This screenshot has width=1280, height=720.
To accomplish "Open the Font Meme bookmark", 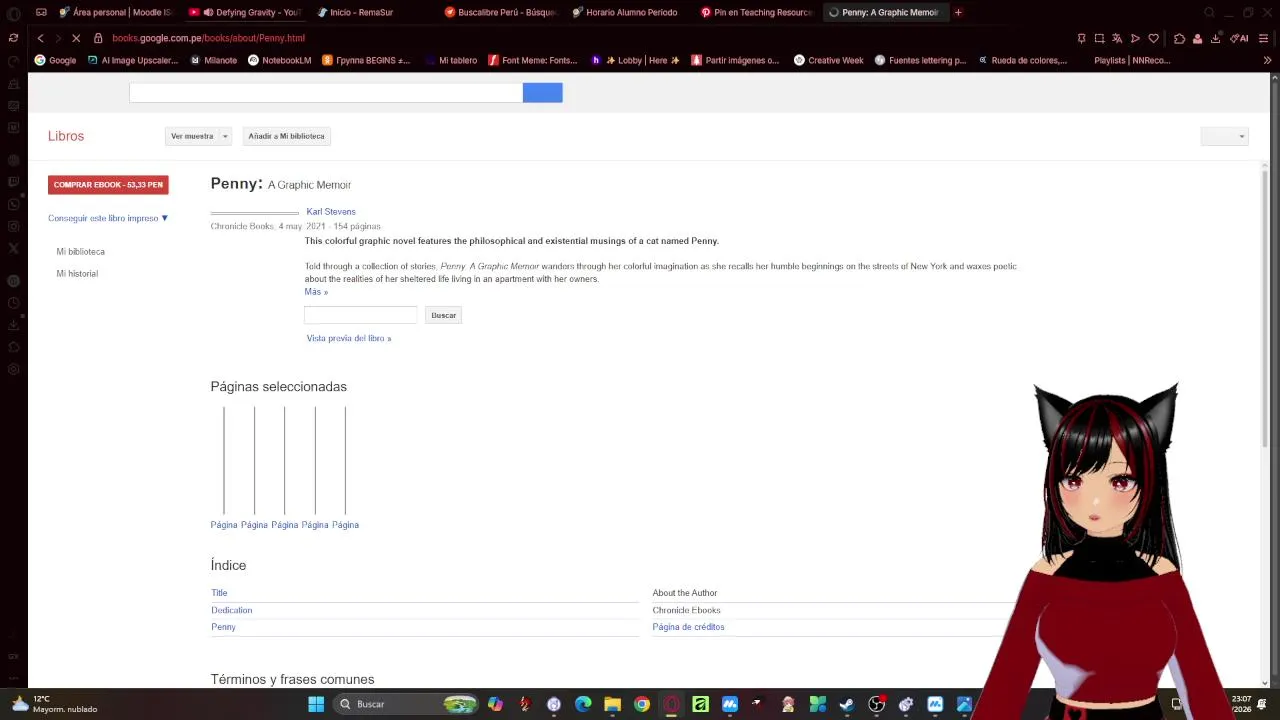I will [x=533, y=60].
